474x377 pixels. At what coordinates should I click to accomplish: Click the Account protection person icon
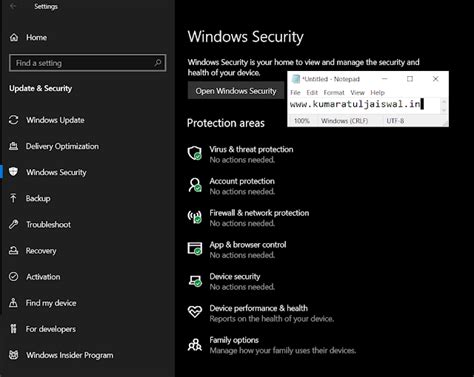pyautogui.click(x=195, y=185)
